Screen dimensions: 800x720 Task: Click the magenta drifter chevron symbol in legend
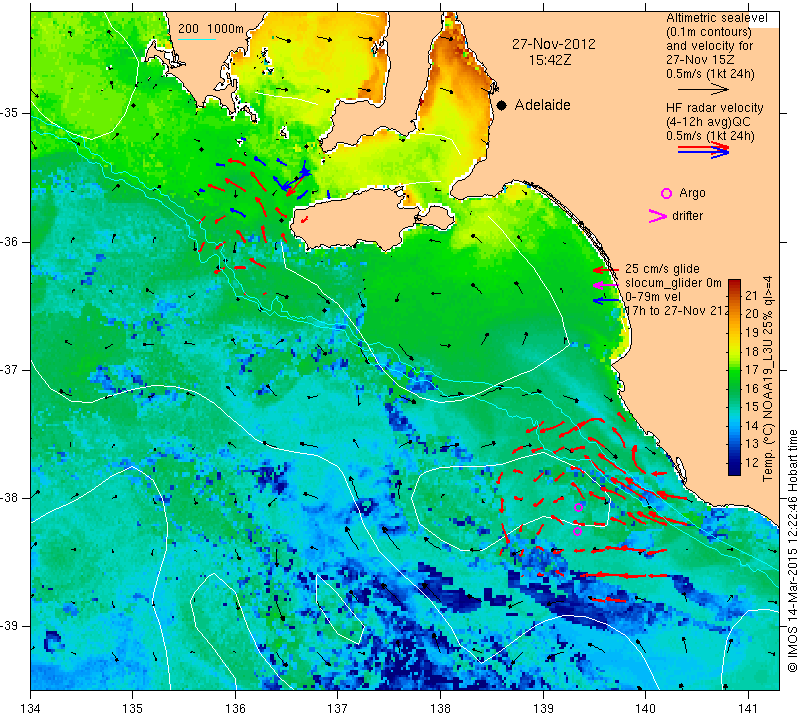click(658, 216)
